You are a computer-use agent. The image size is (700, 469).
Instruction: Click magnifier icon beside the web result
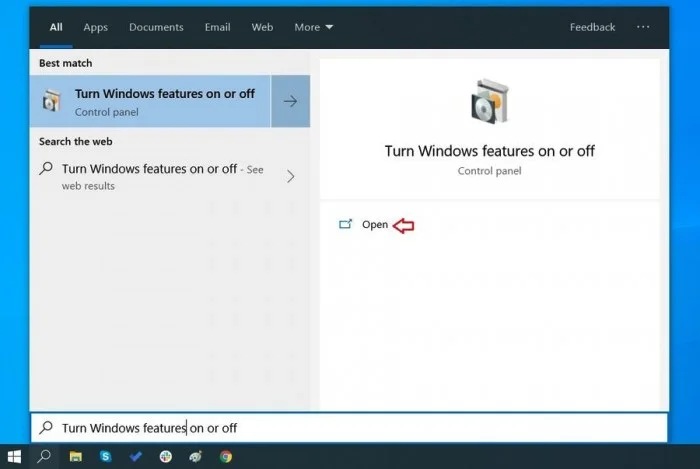click(46, 168)
